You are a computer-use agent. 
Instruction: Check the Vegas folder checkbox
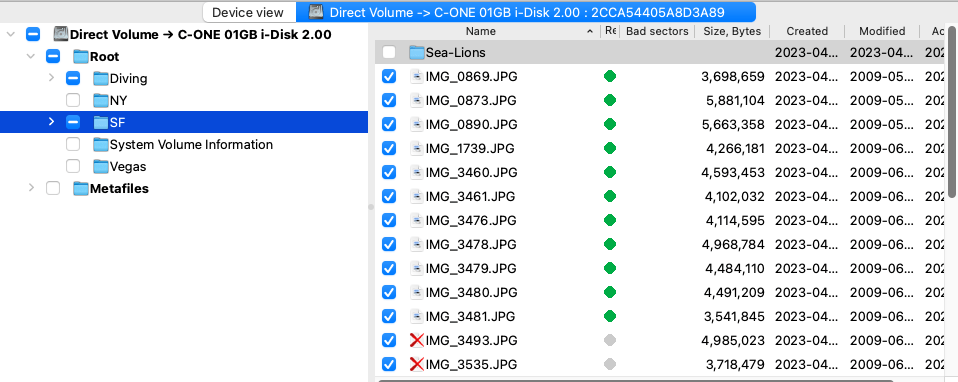pyautogui.click(x=73, y=167)
